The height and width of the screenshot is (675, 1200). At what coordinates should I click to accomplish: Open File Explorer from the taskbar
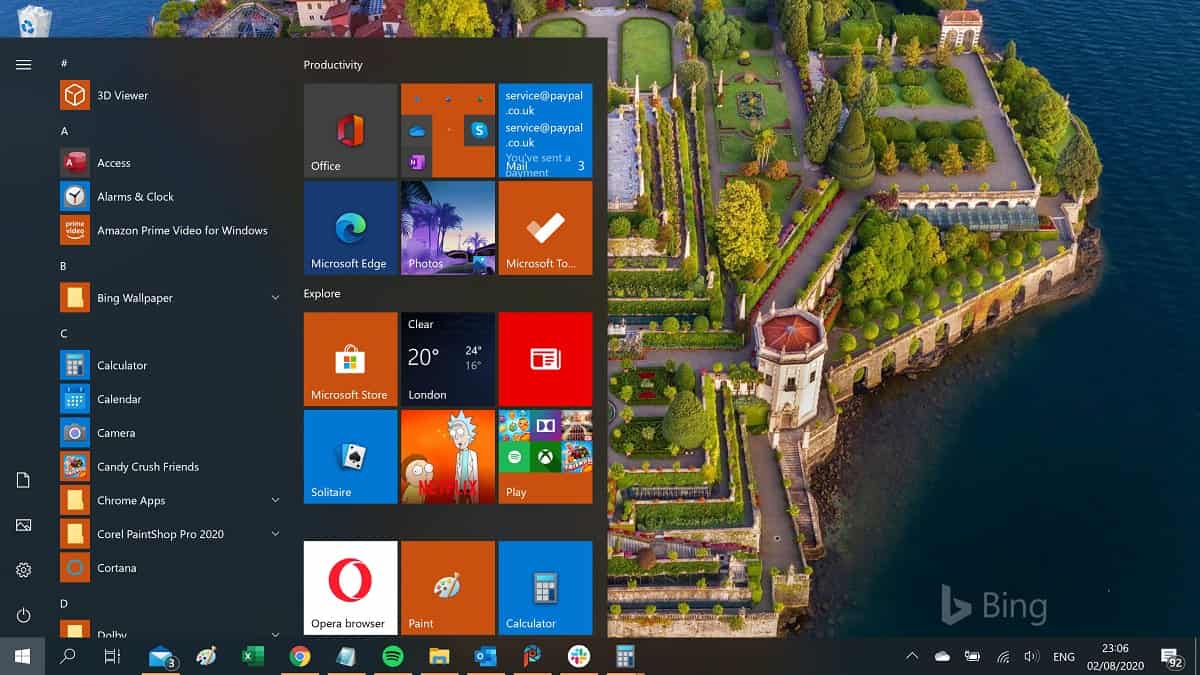pos(439,656)
